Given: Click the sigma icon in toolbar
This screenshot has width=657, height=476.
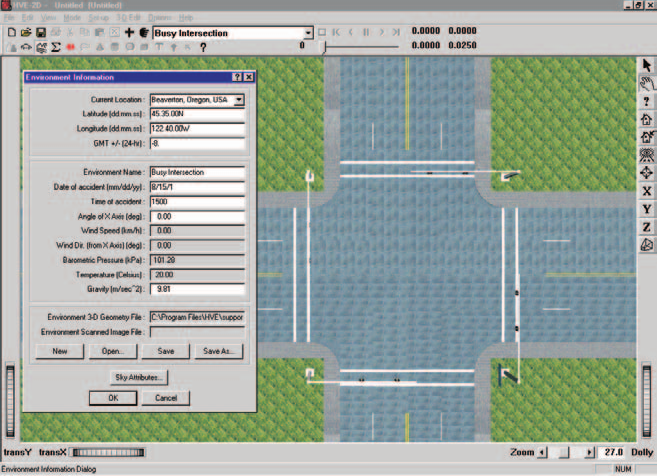Looking at the screenshot, I should 56,47.
